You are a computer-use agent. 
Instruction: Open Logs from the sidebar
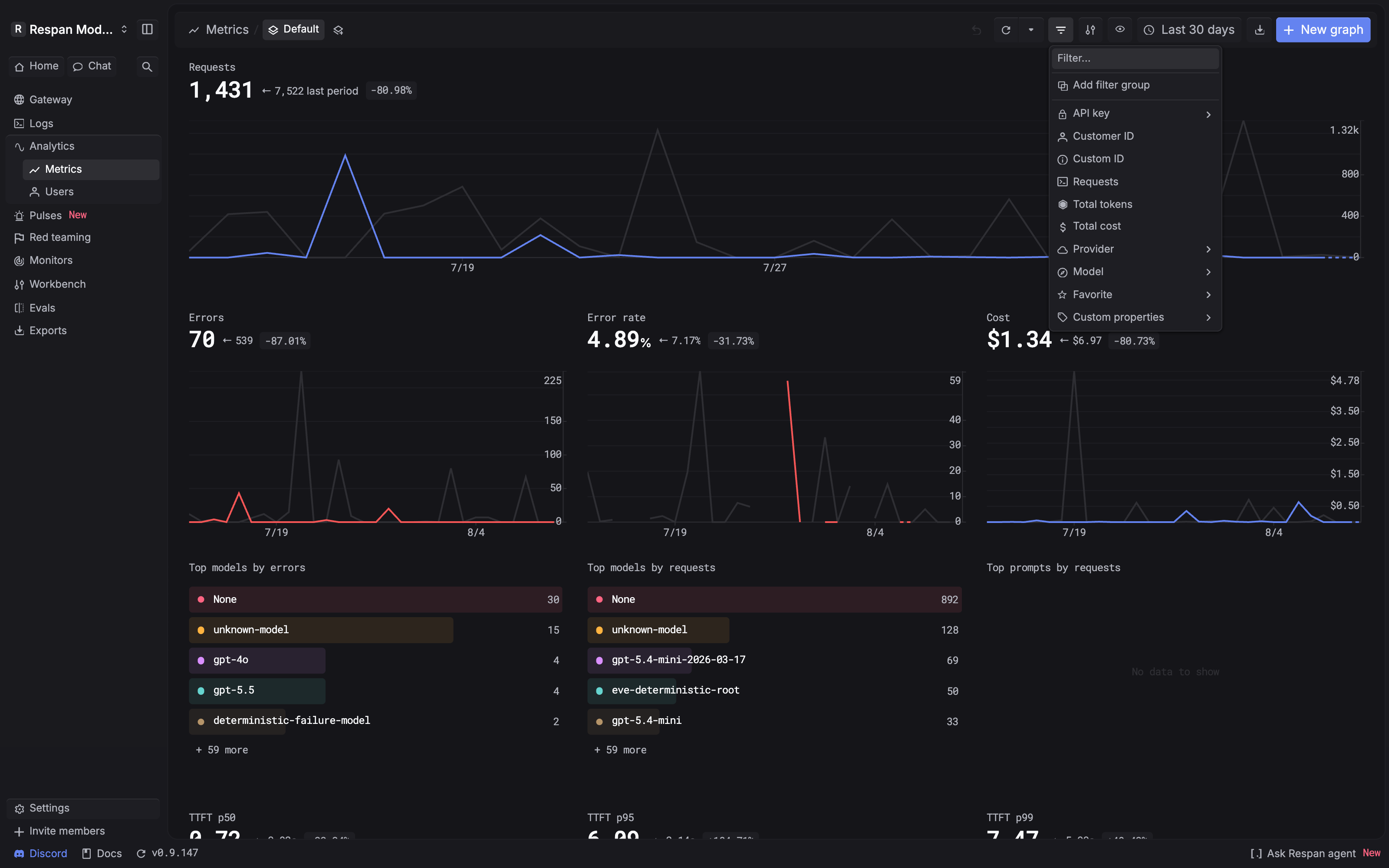coord(83,123)
